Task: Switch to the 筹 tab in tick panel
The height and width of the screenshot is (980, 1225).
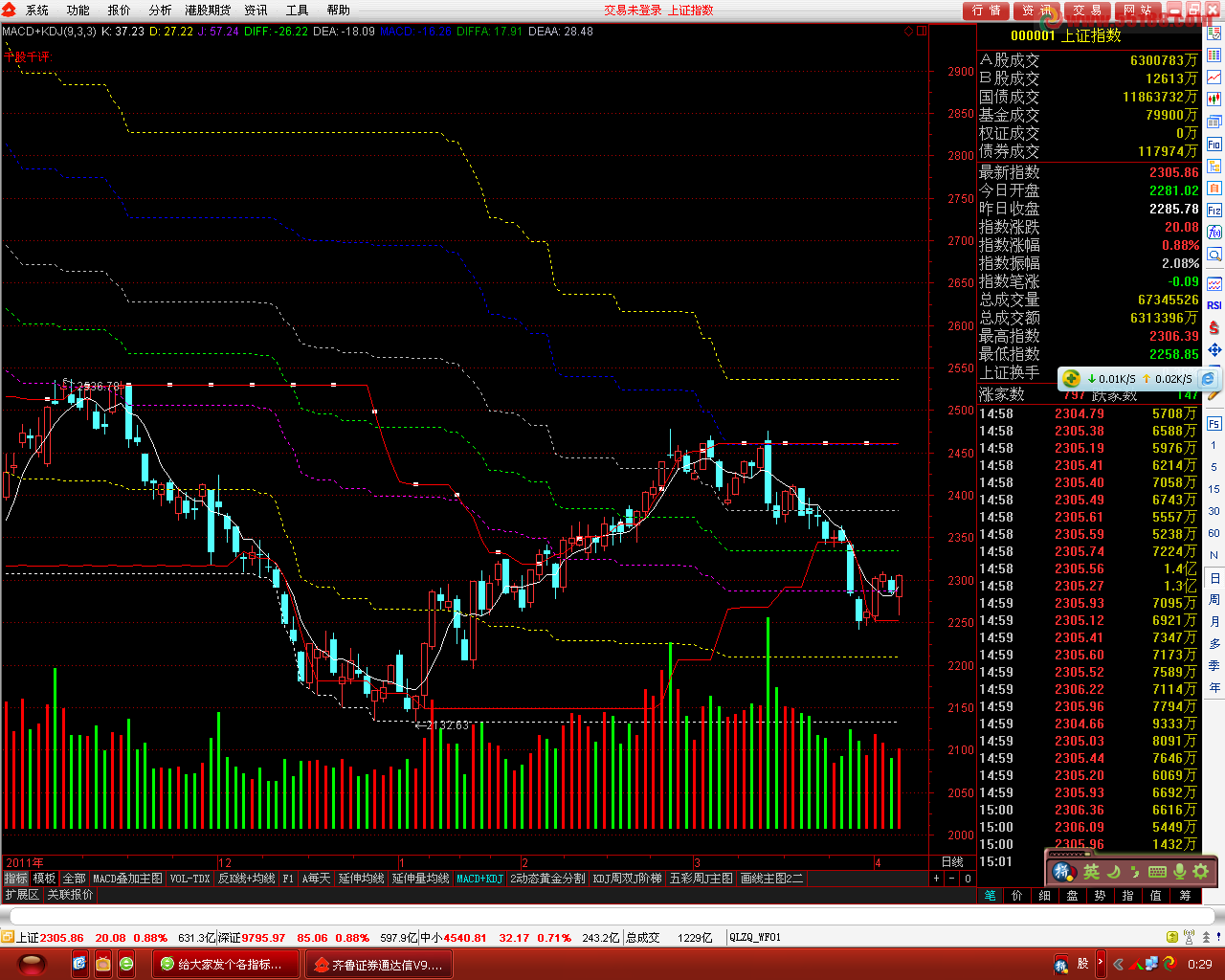Action: pyautogui.click(x=1185, y=896)
